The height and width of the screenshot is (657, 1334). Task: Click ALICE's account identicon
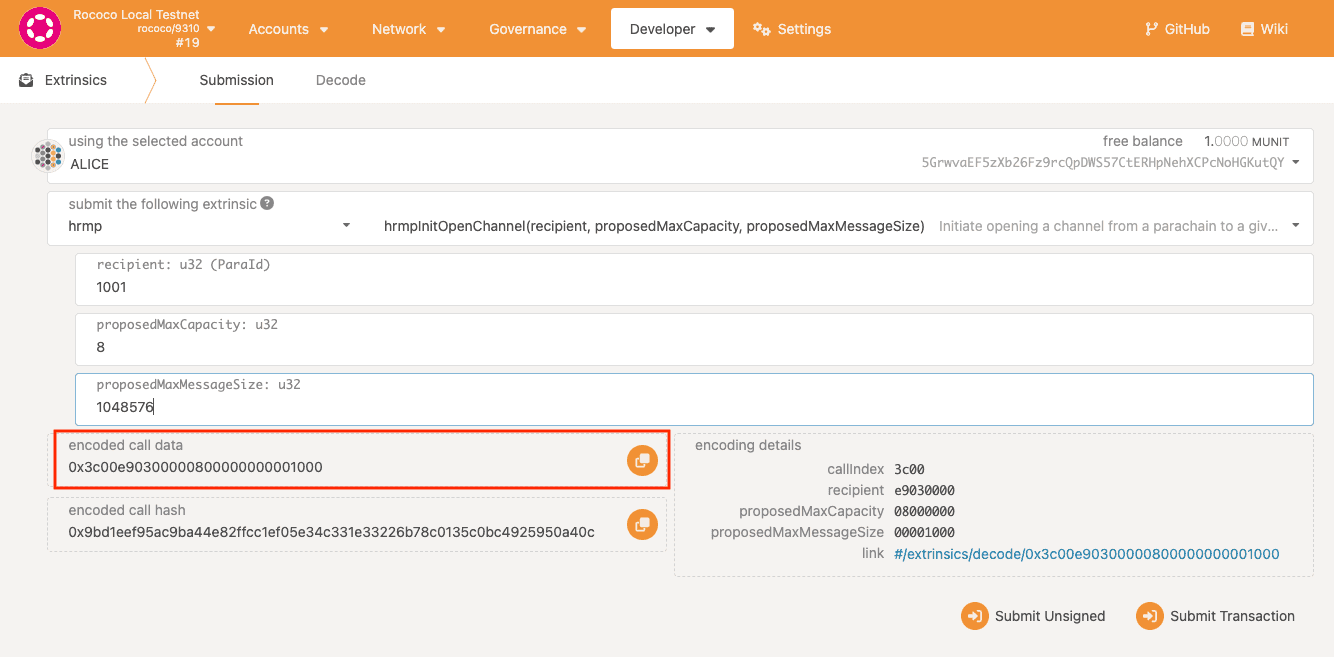[48, 155]
